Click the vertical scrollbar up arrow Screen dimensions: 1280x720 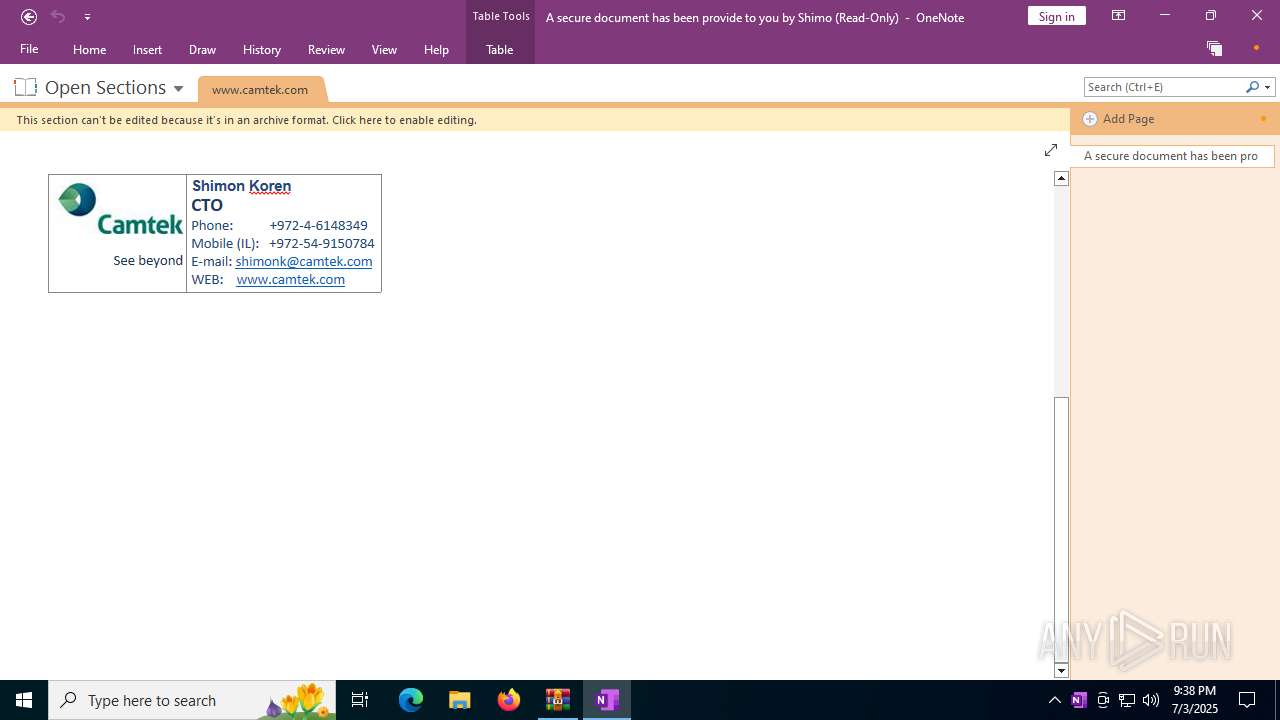pyautogui.click(x=1062, y=178)
